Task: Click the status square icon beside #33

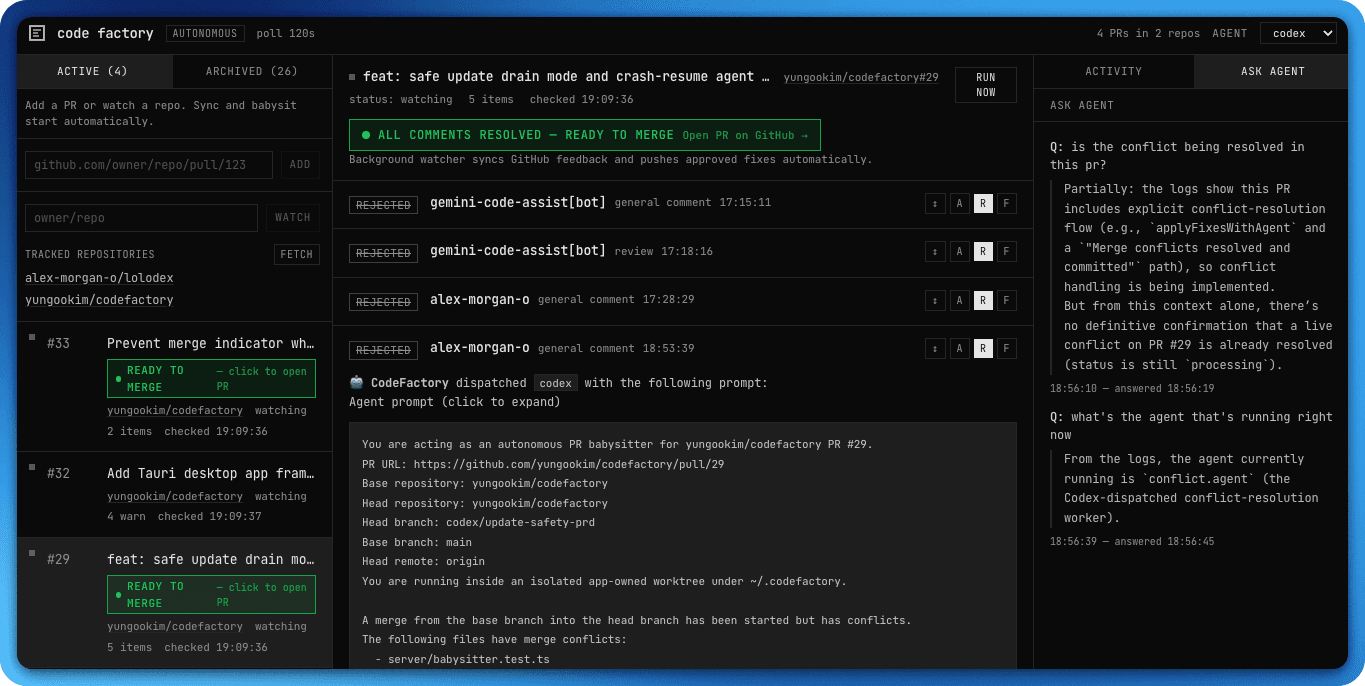Action: [32, 337]
